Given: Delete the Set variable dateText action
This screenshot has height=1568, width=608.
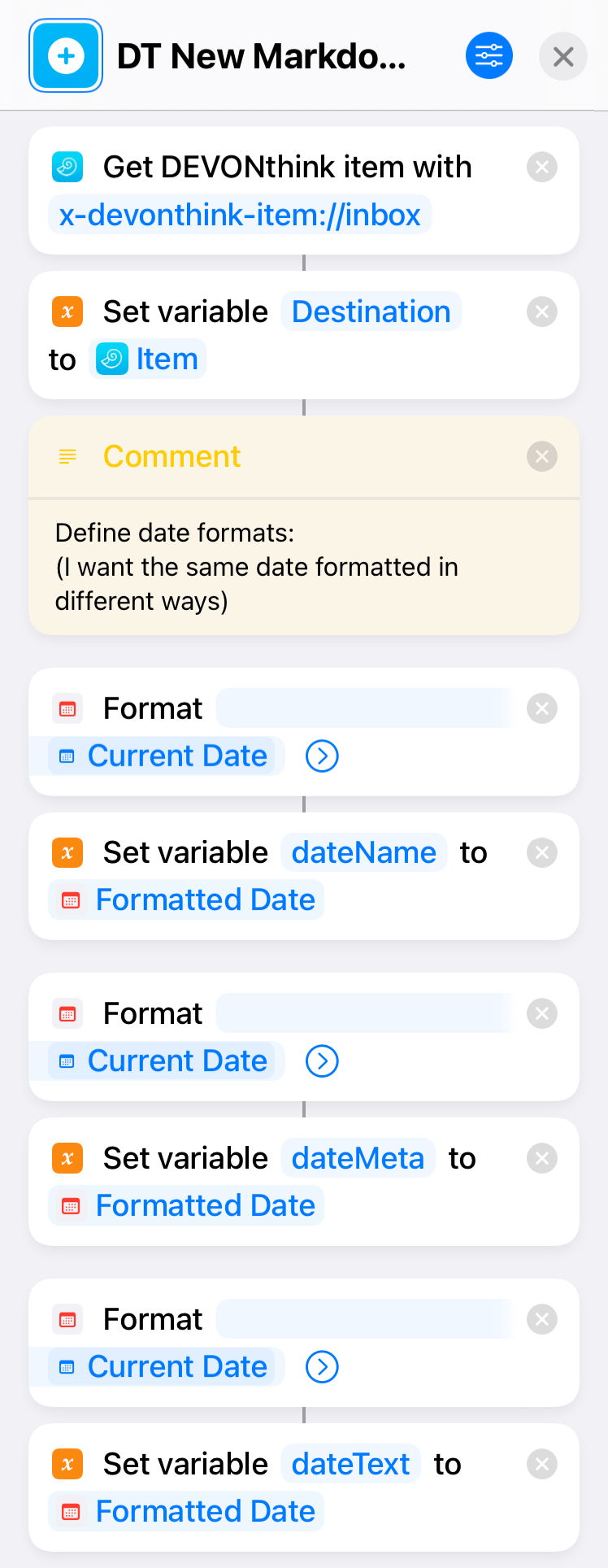Looking at the screenshot, I should click(542, 1465).
